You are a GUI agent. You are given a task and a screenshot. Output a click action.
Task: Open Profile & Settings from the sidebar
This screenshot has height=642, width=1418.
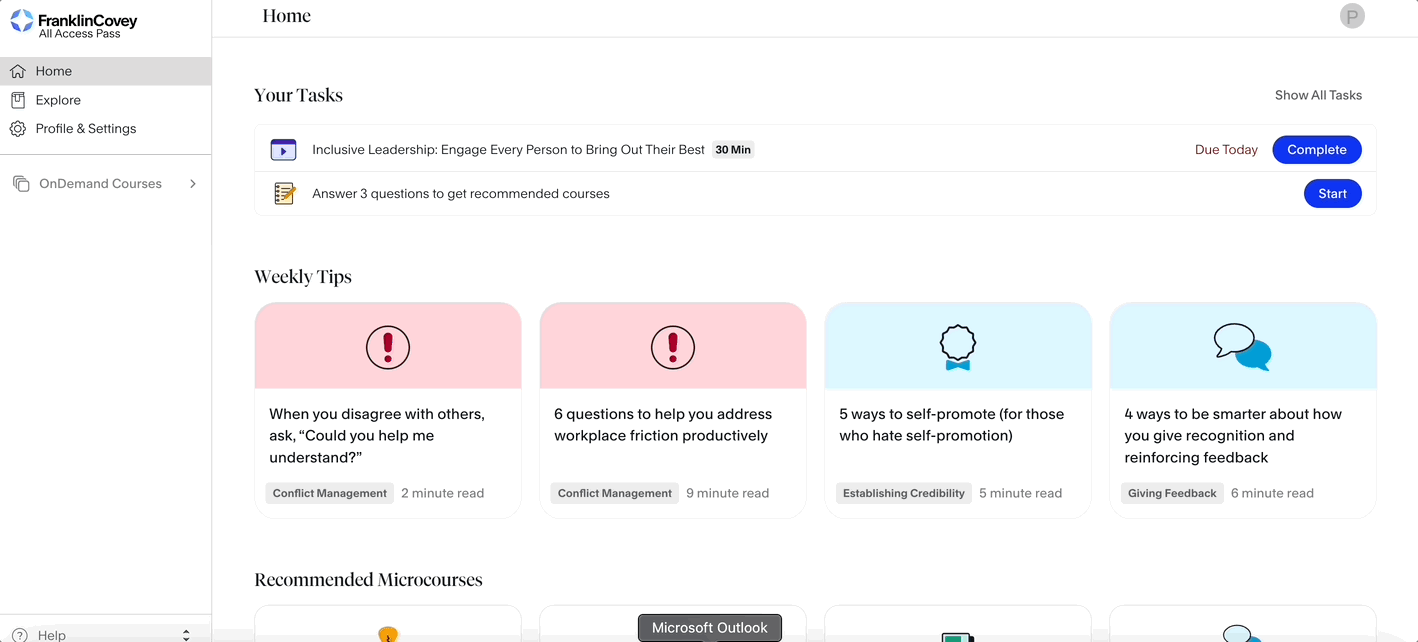click(x=86, y=128)
